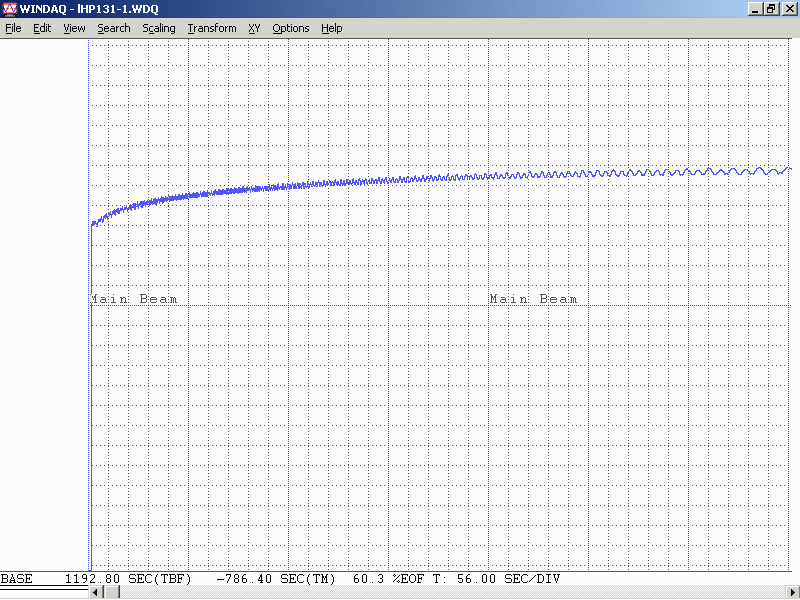Open the Transform menu

click(x=211, y=28)
